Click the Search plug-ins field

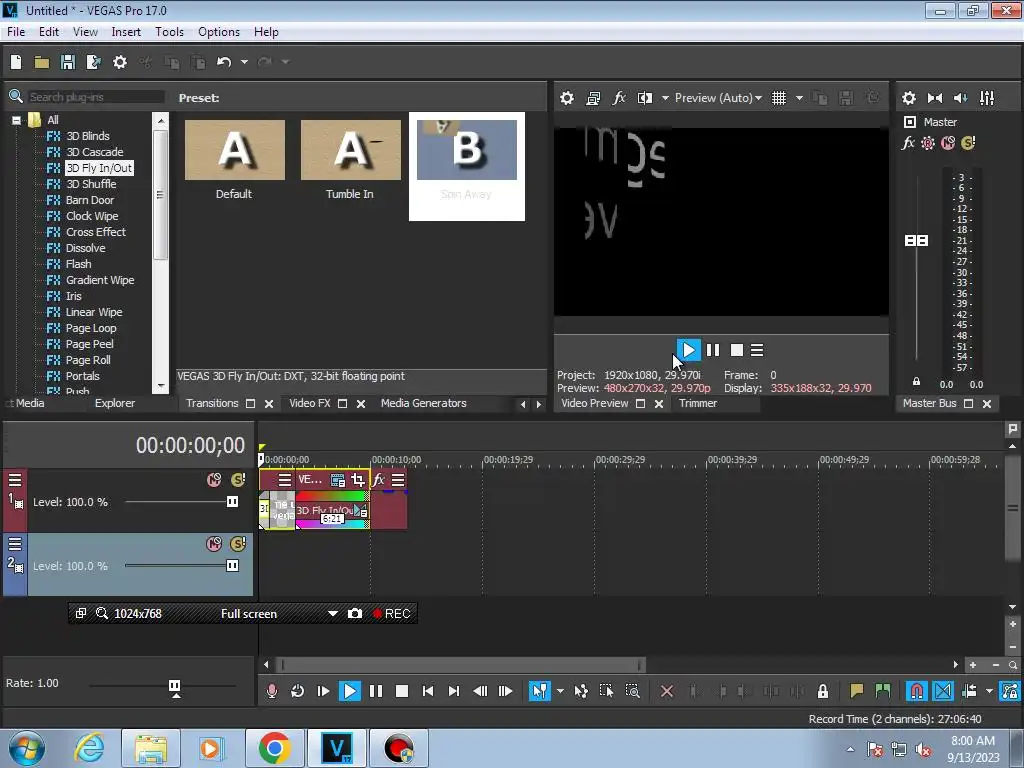coord(95,97)
